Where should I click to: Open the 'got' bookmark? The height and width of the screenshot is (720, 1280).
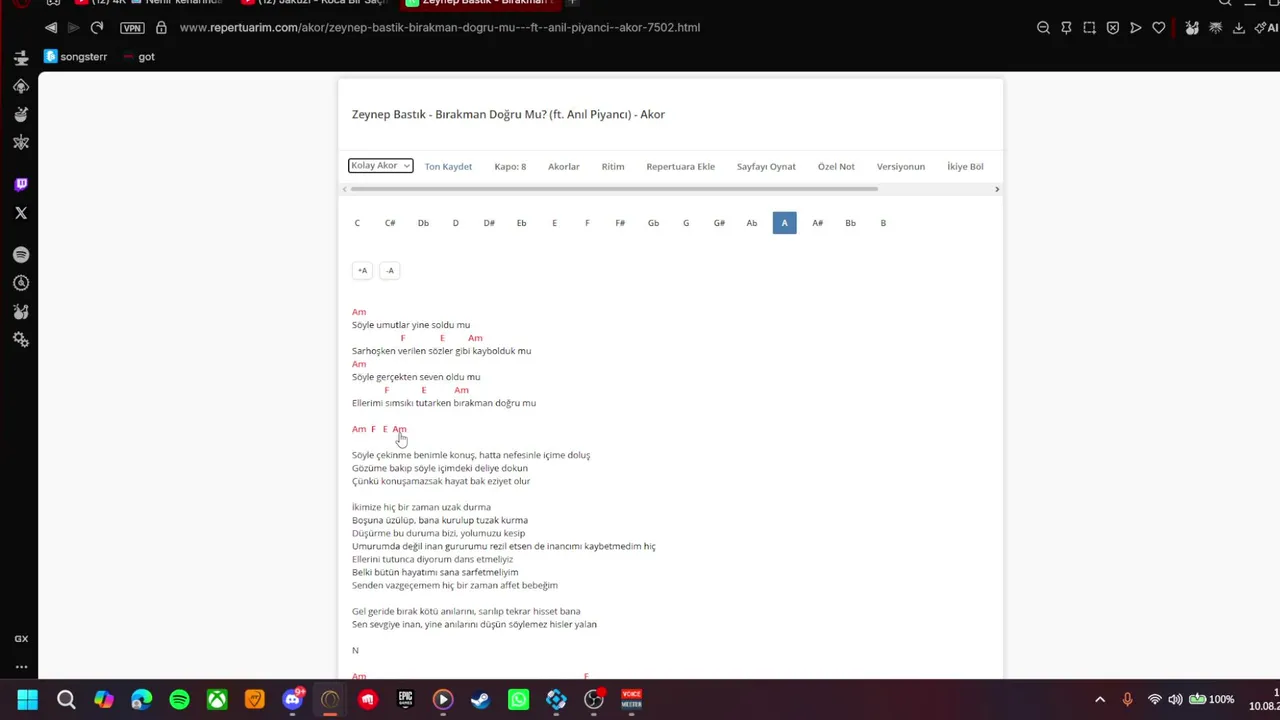[140, 57]
